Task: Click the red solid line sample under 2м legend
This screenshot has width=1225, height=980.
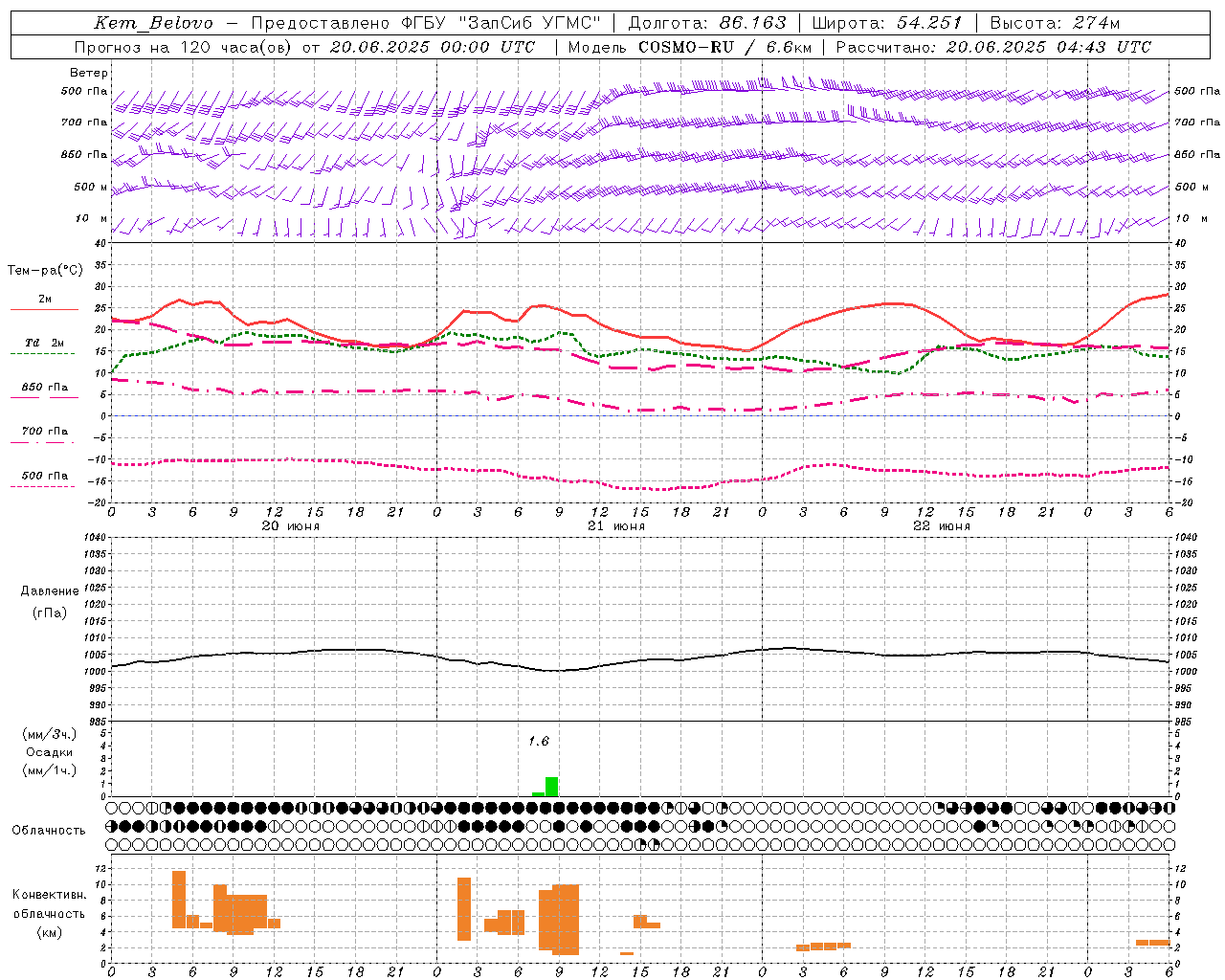Action: tap(44, 310)
